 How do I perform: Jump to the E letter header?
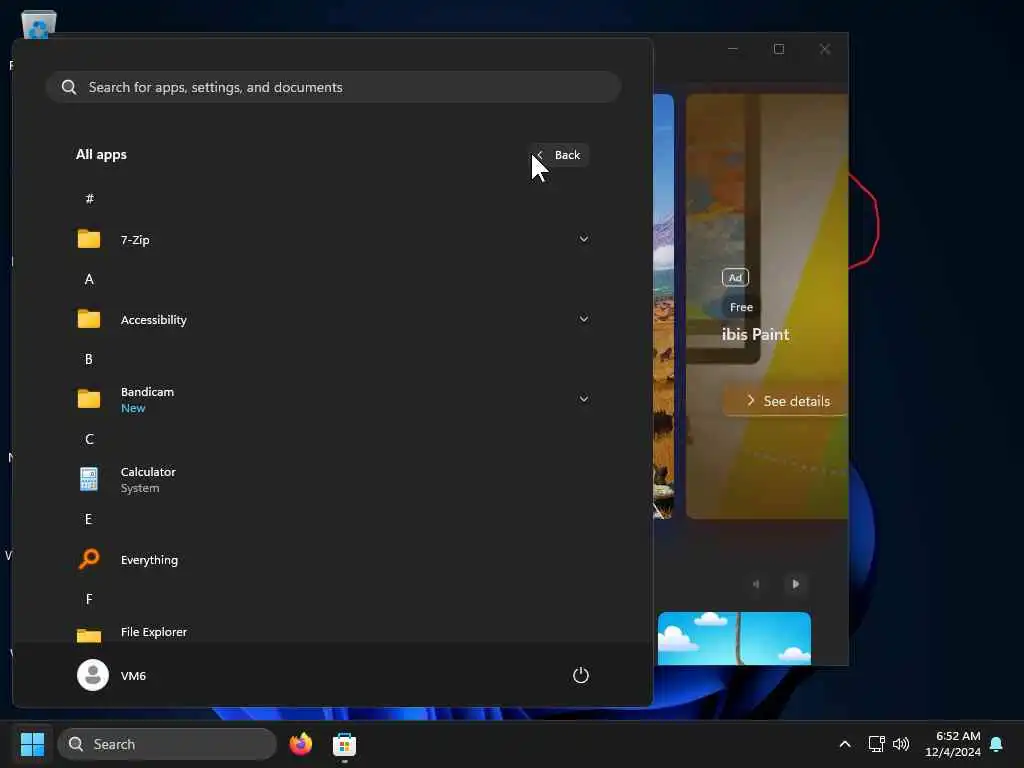[89, 519]
